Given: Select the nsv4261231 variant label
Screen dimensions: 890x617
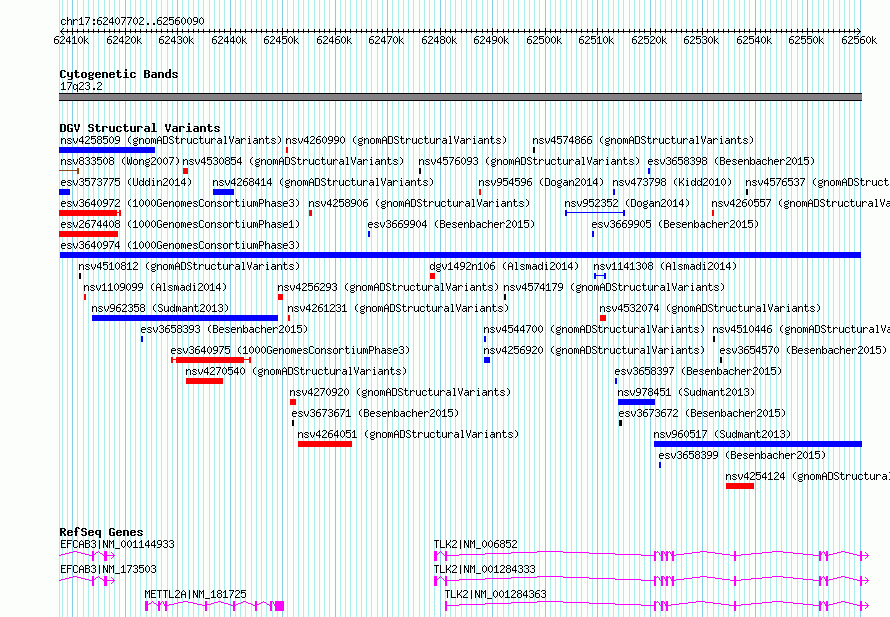Looking at the screenshot, I should coord(398,308).
